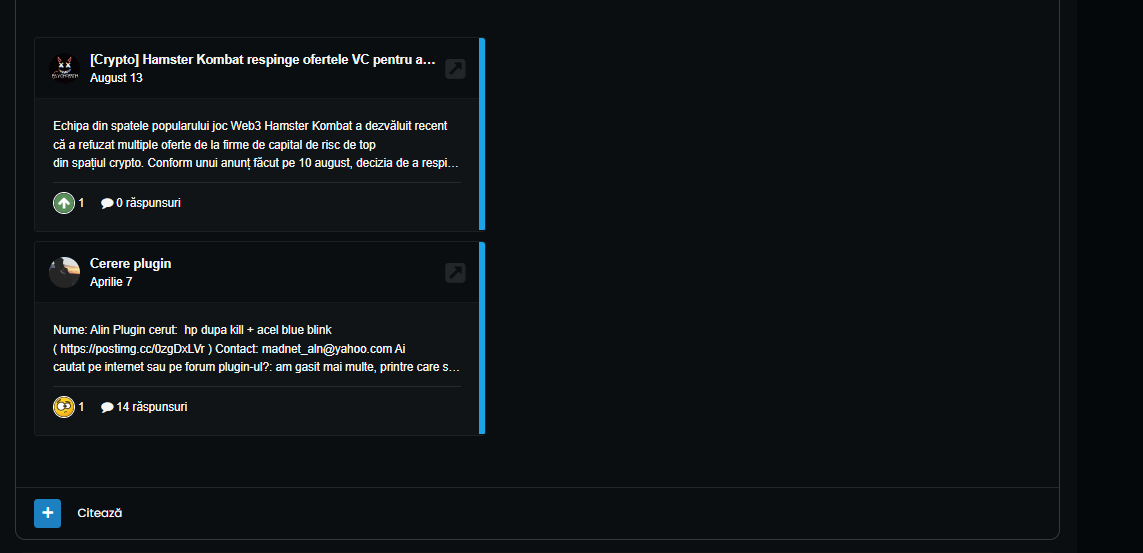
Task: Click the Aprilie 7 date link
Action: tap(111, 282)
